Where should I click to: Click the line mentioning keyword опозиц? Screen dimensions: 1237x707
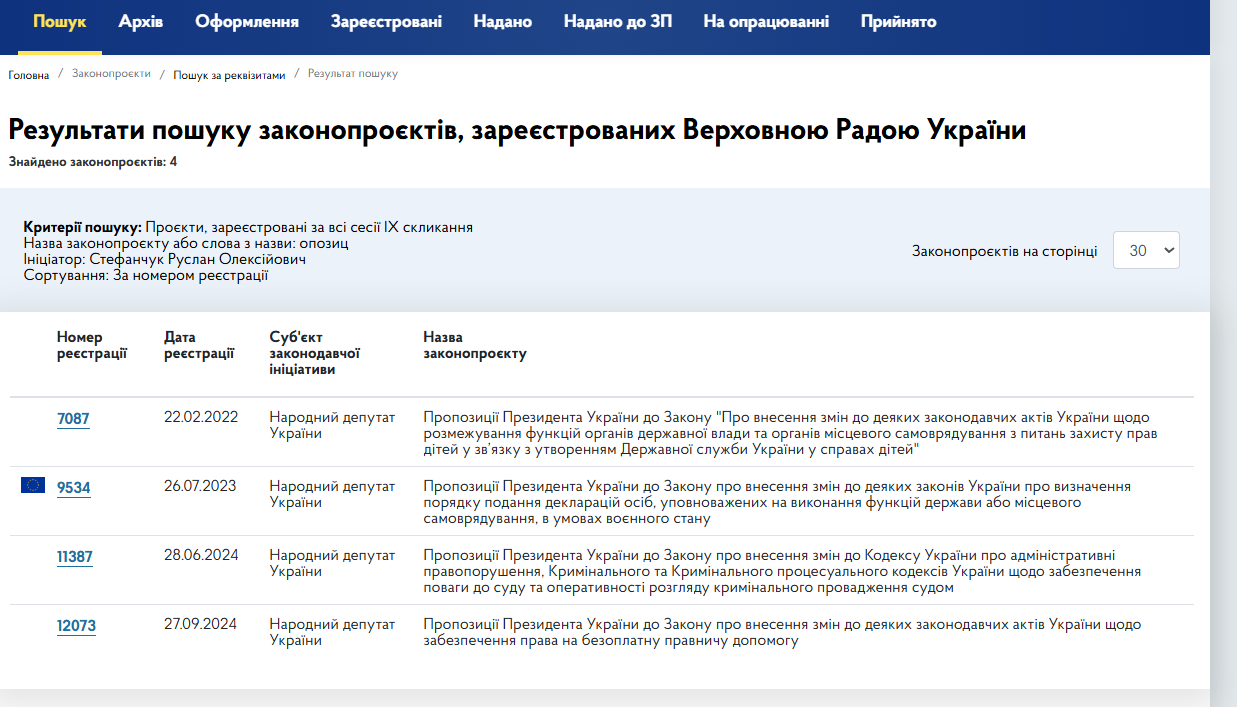[x=186, y=243]
